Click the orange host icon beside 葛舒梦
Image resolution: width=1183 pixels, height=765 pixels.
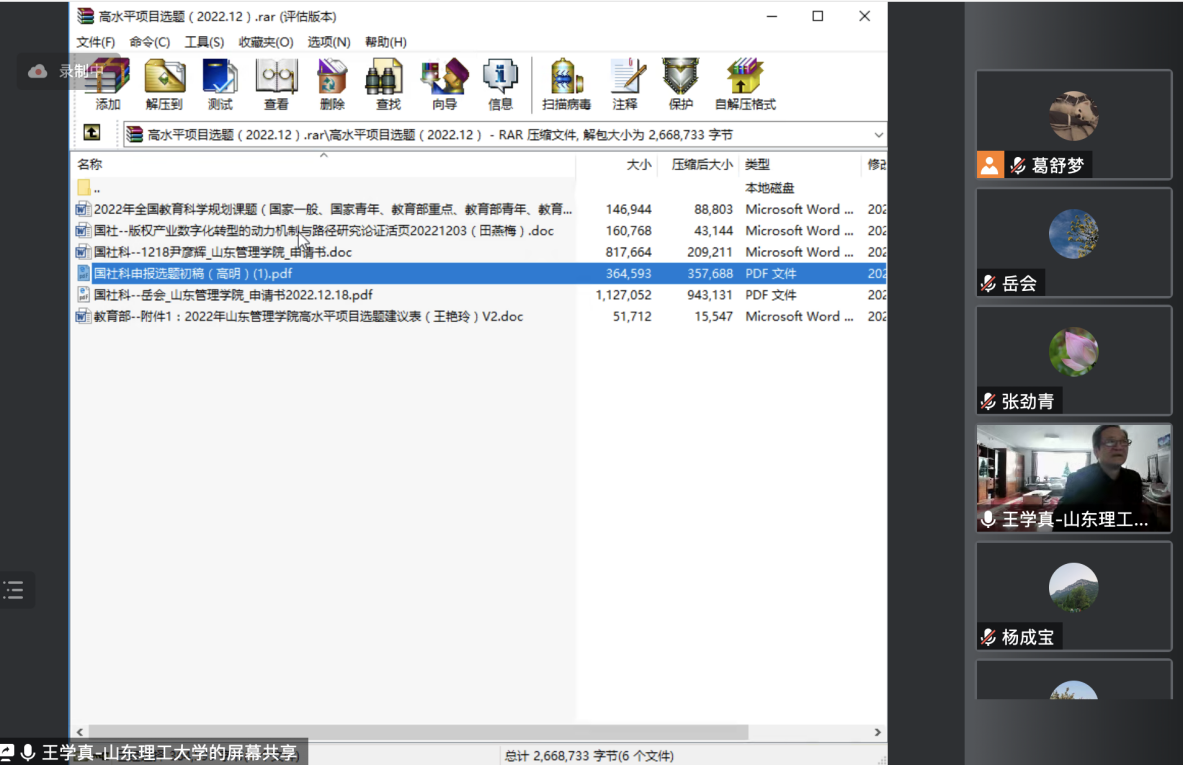click(990, 165)
